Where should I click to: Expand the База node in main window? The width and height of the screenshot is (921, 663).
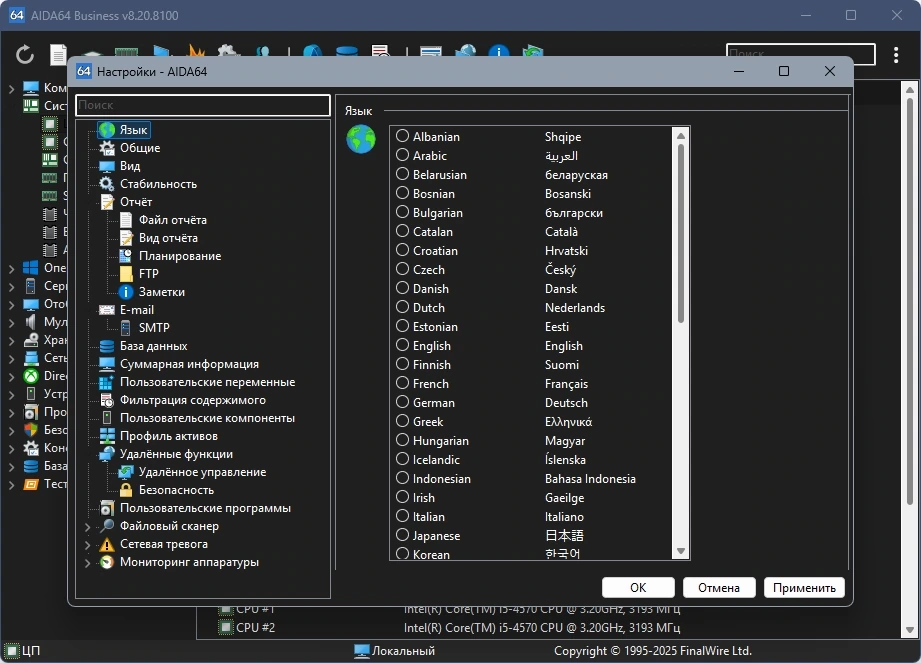(11, 467)
